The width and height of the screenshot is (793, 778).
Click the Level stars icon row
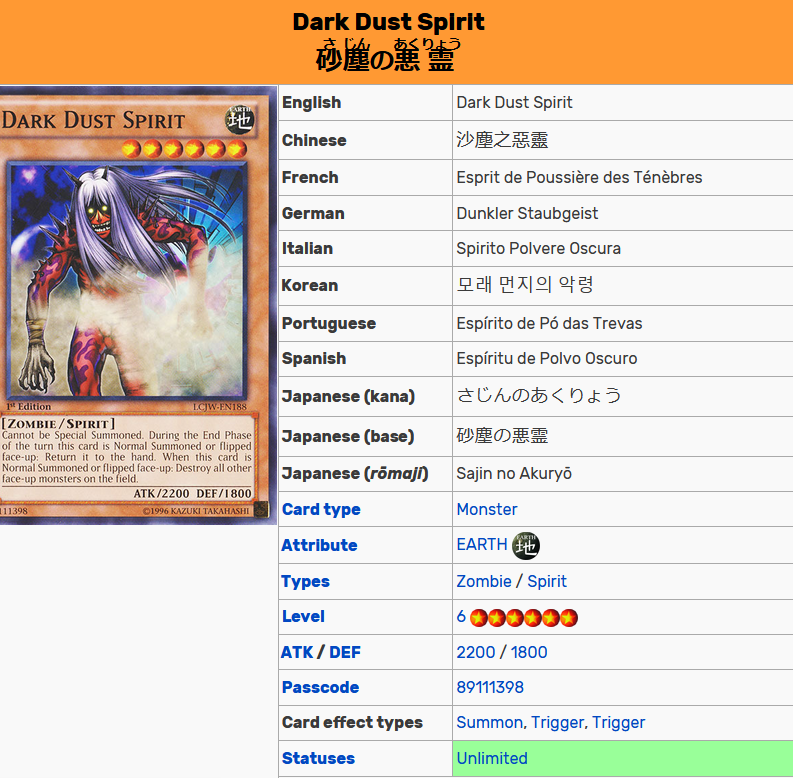pyautogui.click(x=523, y=618)
